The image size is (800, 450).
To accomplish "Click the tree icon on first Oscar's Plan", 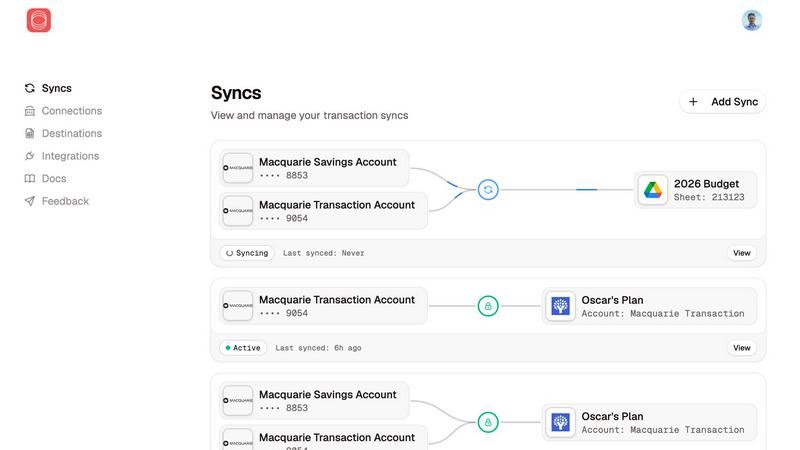I will tap(561, 306).
